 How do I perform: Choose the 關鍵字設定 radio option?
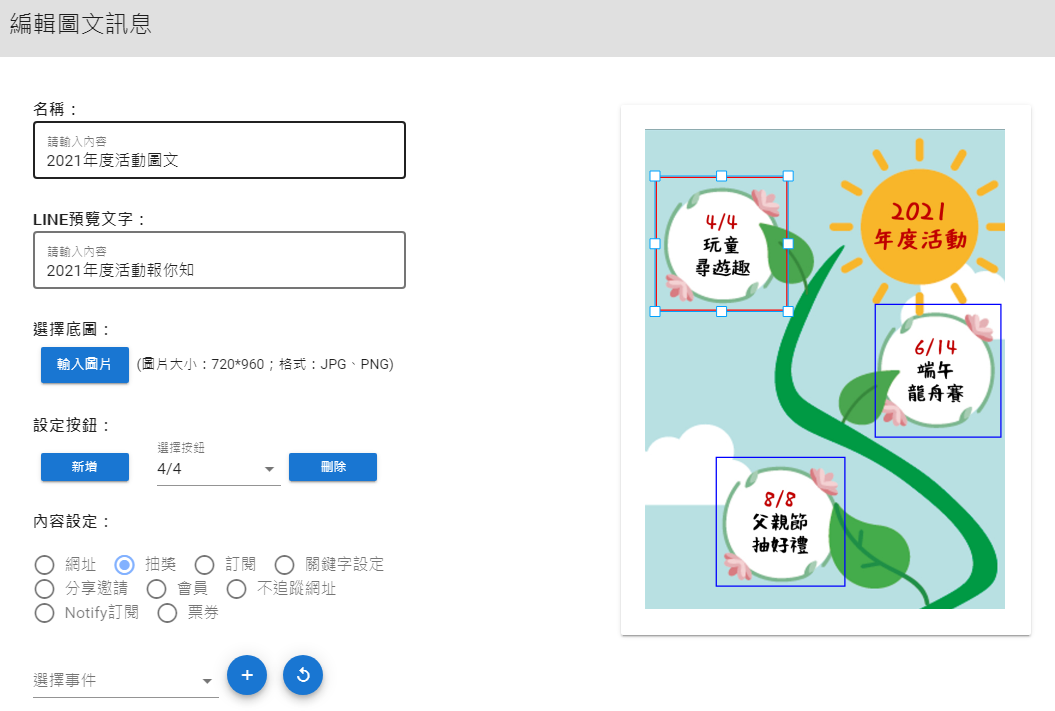pos(284,564)
